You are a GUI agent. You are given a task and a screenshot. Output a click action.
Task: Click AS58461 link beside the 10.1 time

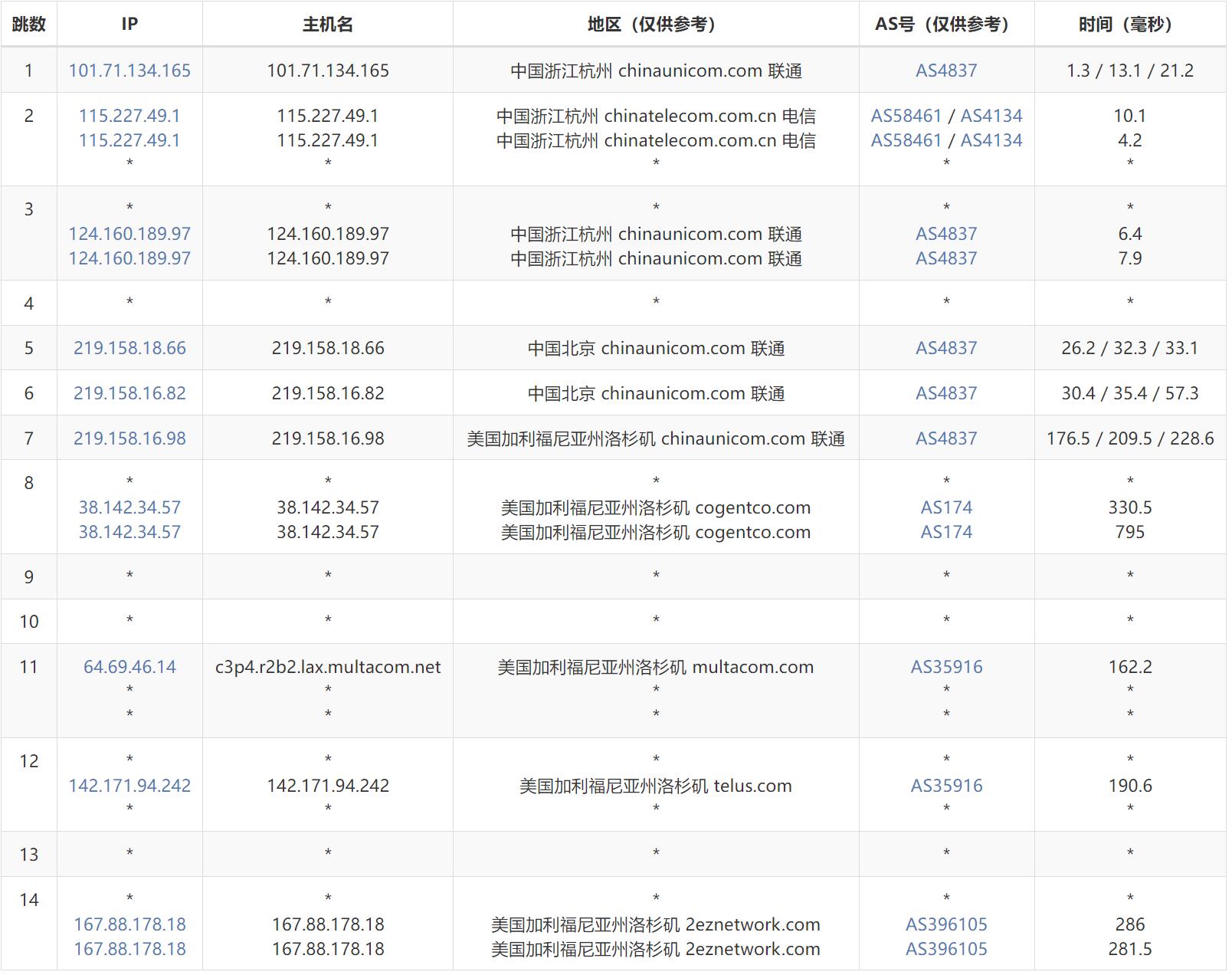tap(906, 116)
